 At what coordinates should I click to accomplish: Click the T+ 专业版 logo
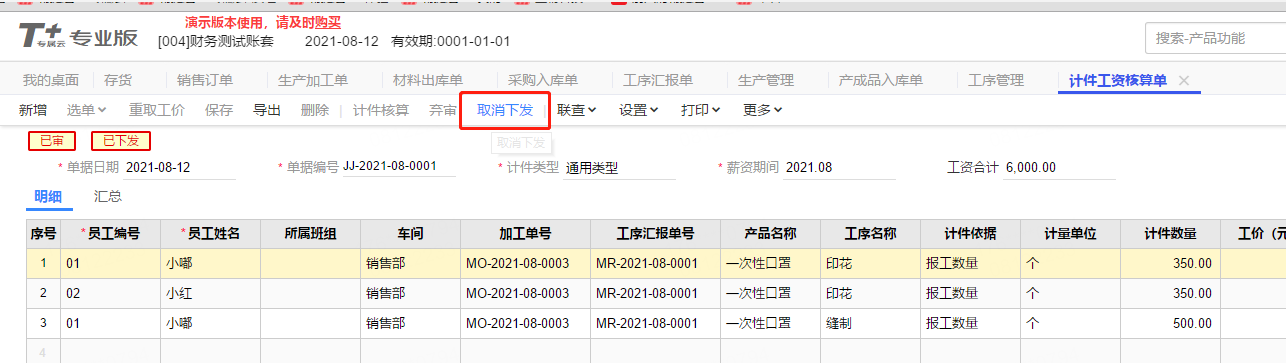click(x=78, y=37)
